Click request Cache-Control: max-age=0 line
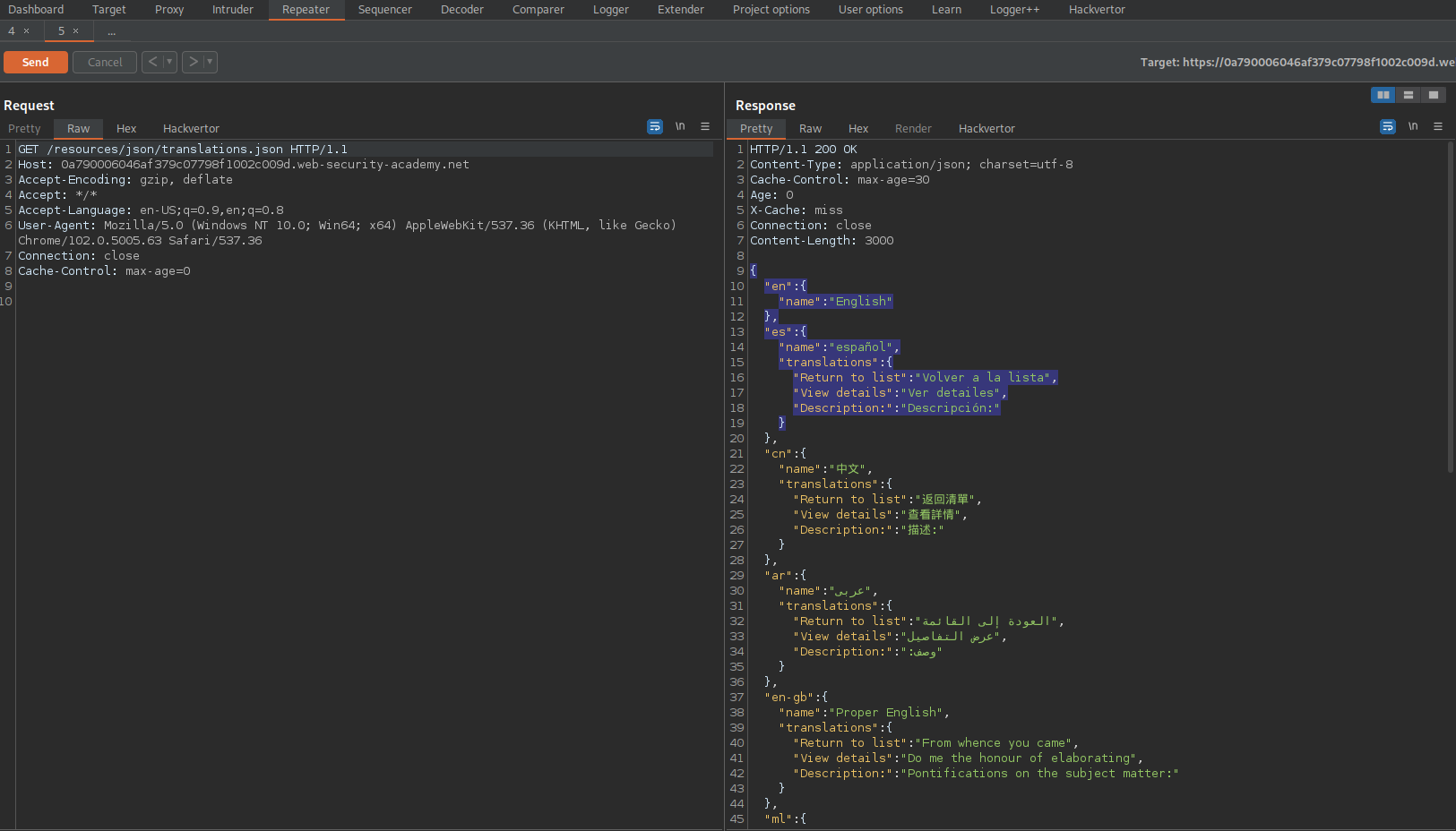1456x831 pixels. point(104,271)
